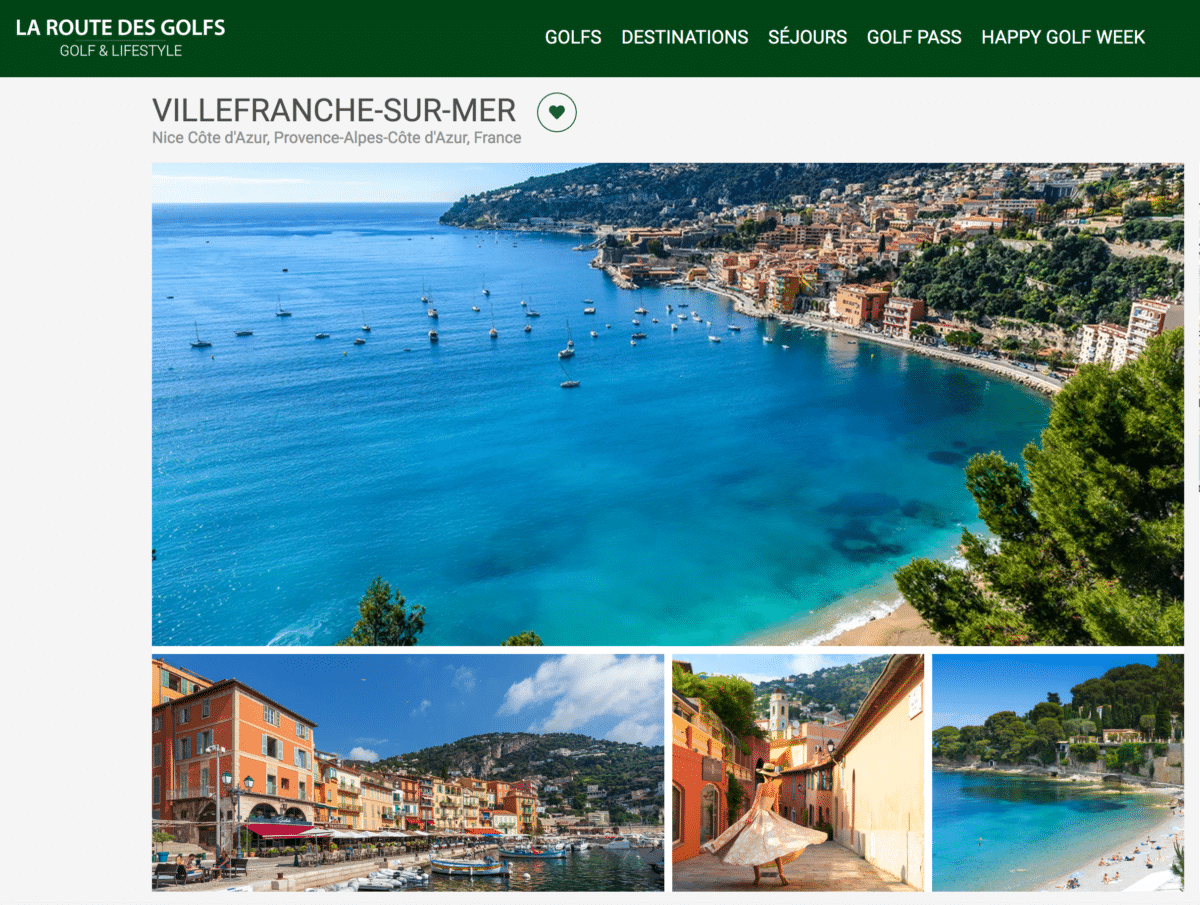This screenshot has width=1200, height=905.
Task: Follow the Nice Côte d'Azur location link
Action: click(209, 138)
